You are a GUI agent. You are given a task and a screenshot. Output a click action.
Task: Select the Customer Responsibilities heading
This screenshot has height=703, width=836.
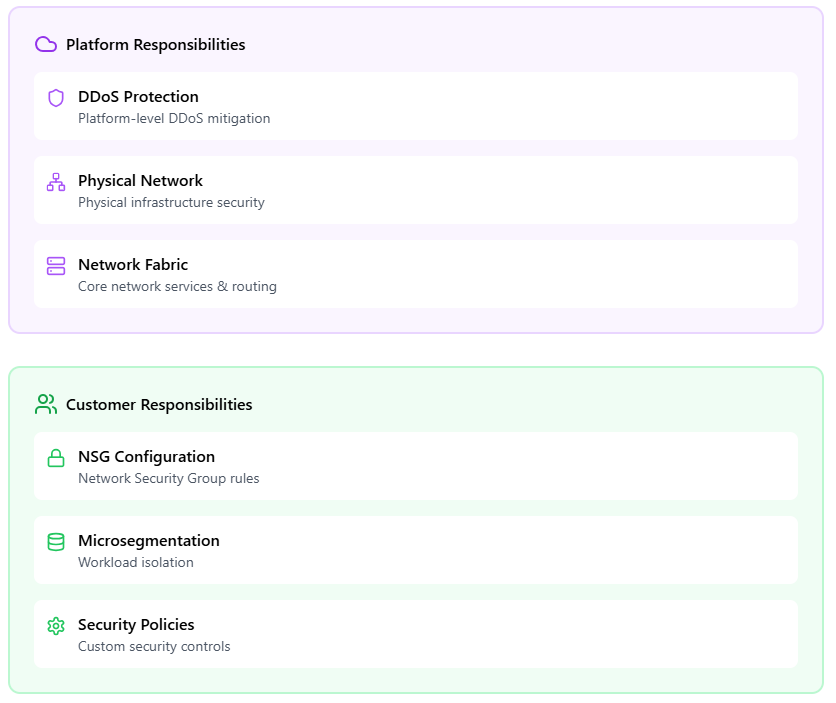coord(159,405)
